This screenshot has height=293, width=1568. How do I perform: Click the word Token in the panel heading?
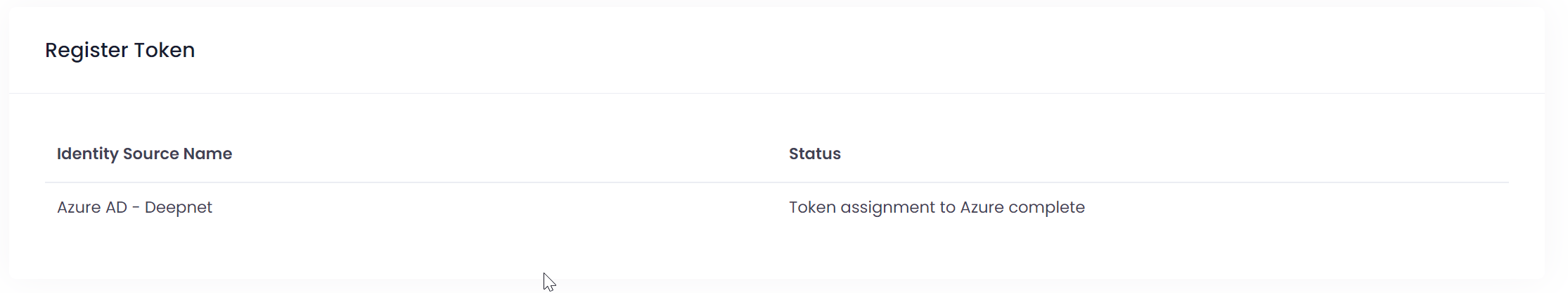[165, 50]
